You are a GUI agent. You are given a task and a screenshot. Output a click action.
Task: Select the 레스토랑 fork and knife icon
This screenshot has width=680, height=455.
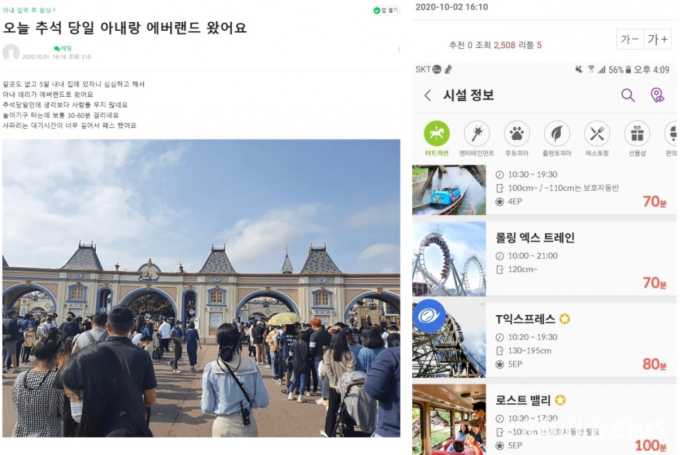point(597,134)
